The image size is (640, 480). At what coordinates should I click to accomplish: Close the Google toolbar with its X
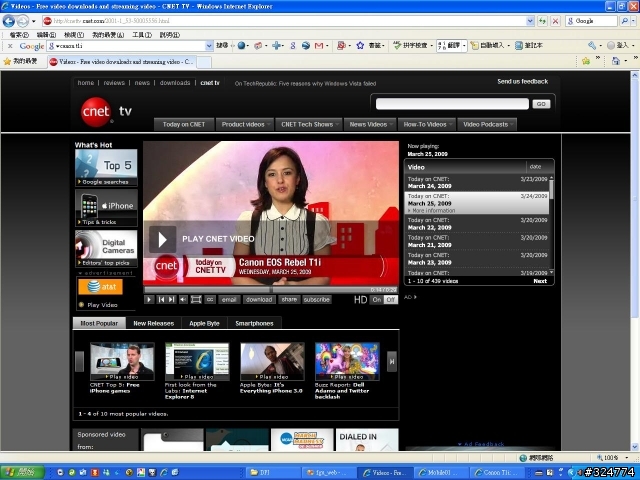(10, 46)
